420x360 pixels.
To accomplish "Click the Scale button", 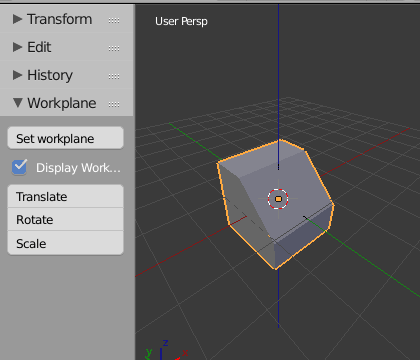I will coord(66,243).
